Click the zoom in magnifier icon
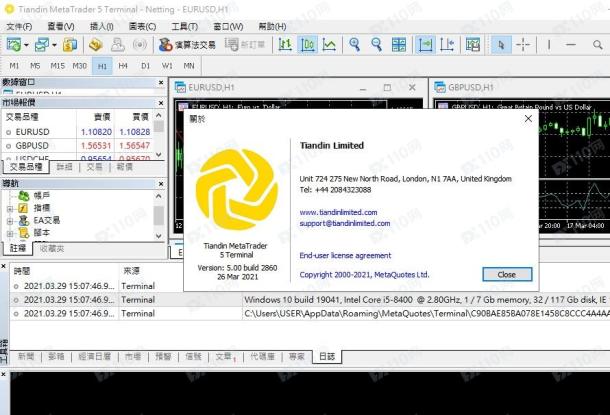The height and width of the screenshot is (415, 610). (x=354, y=45)
